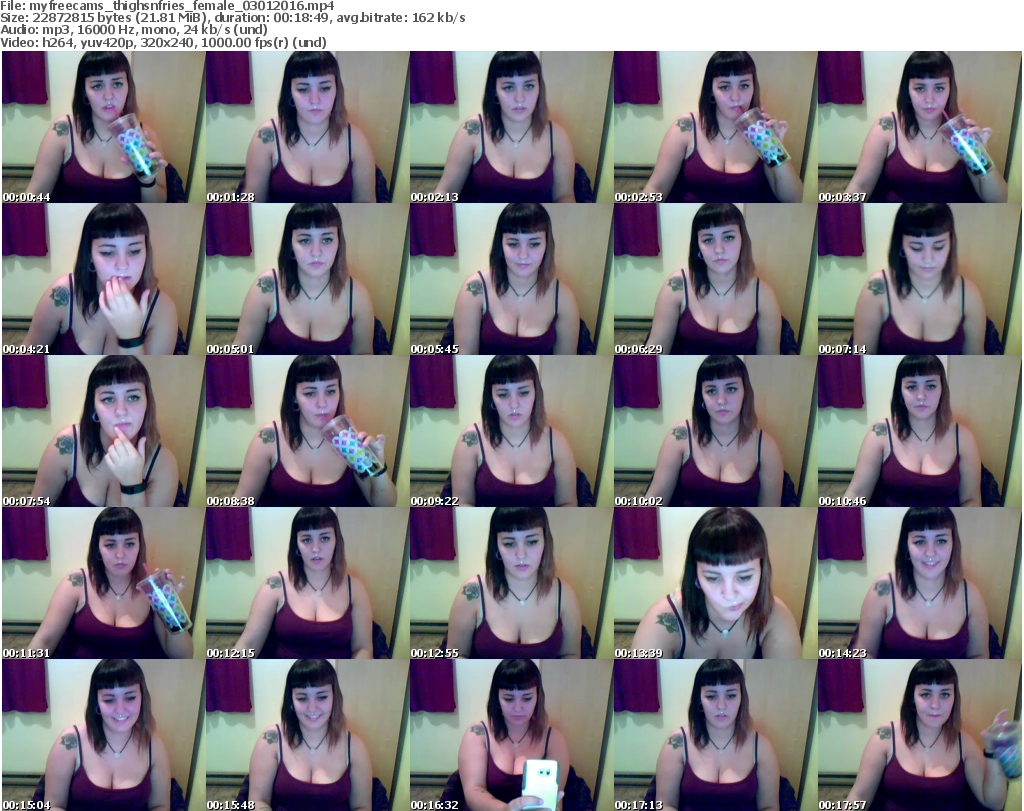Choose the 00:15:04 preview frame
Screen dimensions: 1024x811
point(103,735)
